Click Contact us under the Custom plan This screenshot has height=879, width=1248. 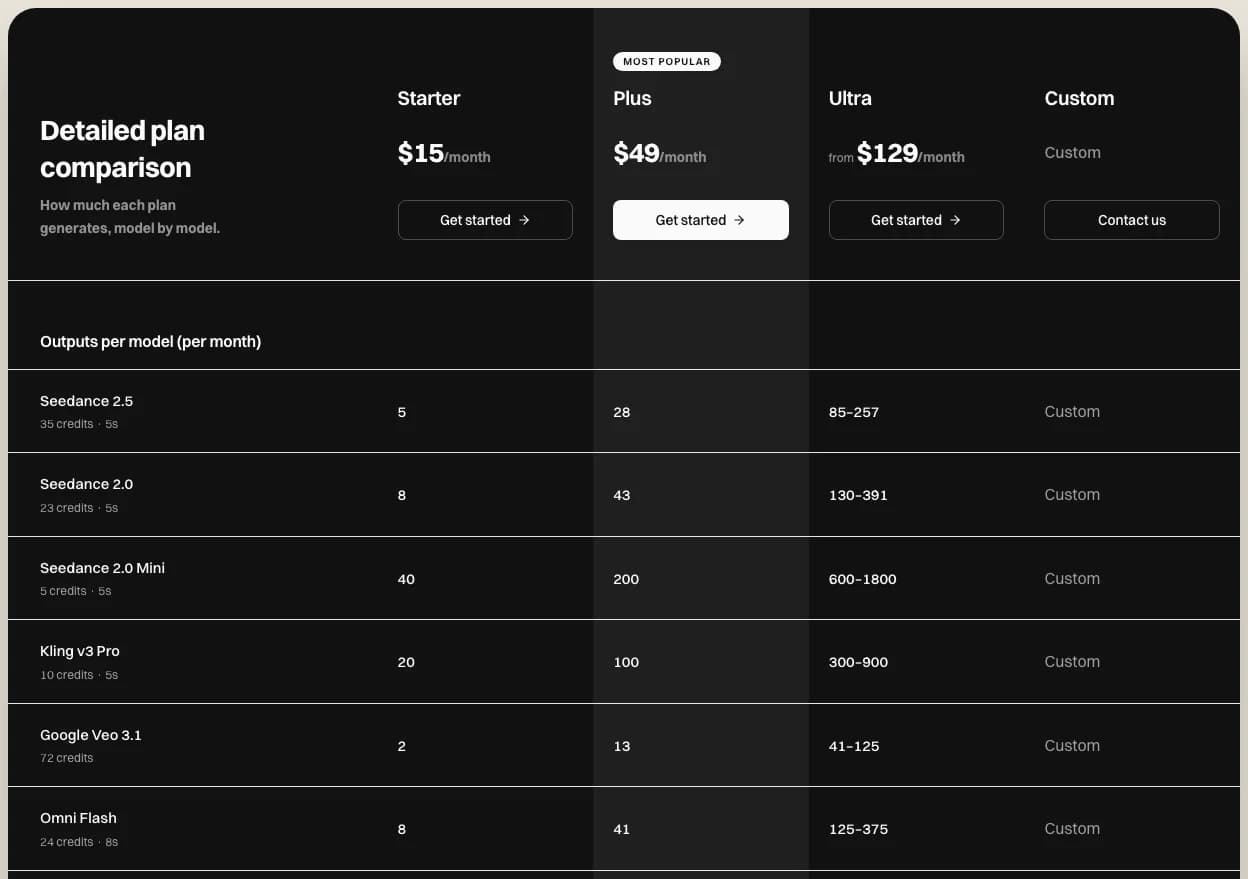click(1132, 220)
